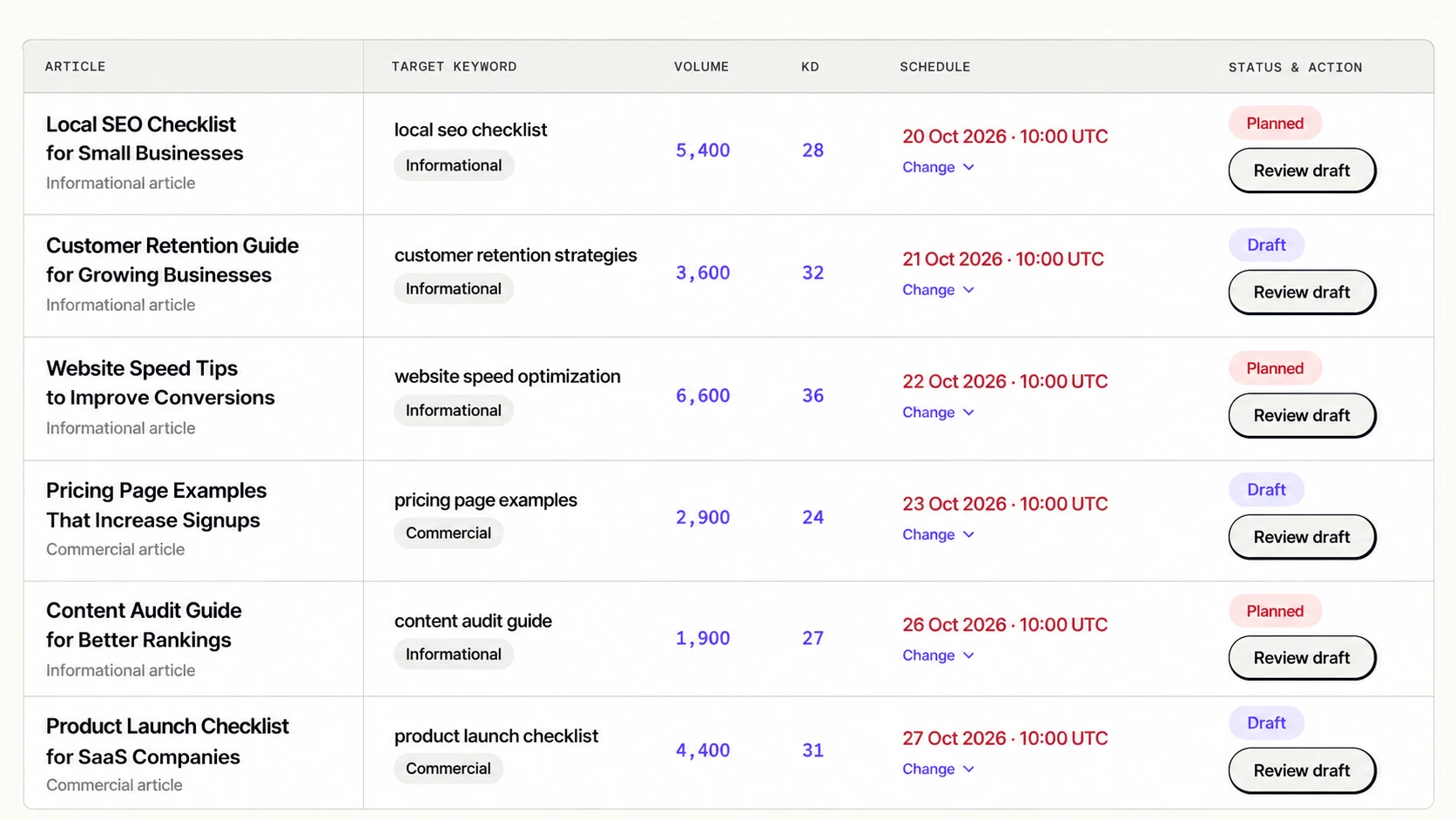
Task: Click the 26 Oct 2026 · 10:00 UTC date
Action: [1005, 625]
